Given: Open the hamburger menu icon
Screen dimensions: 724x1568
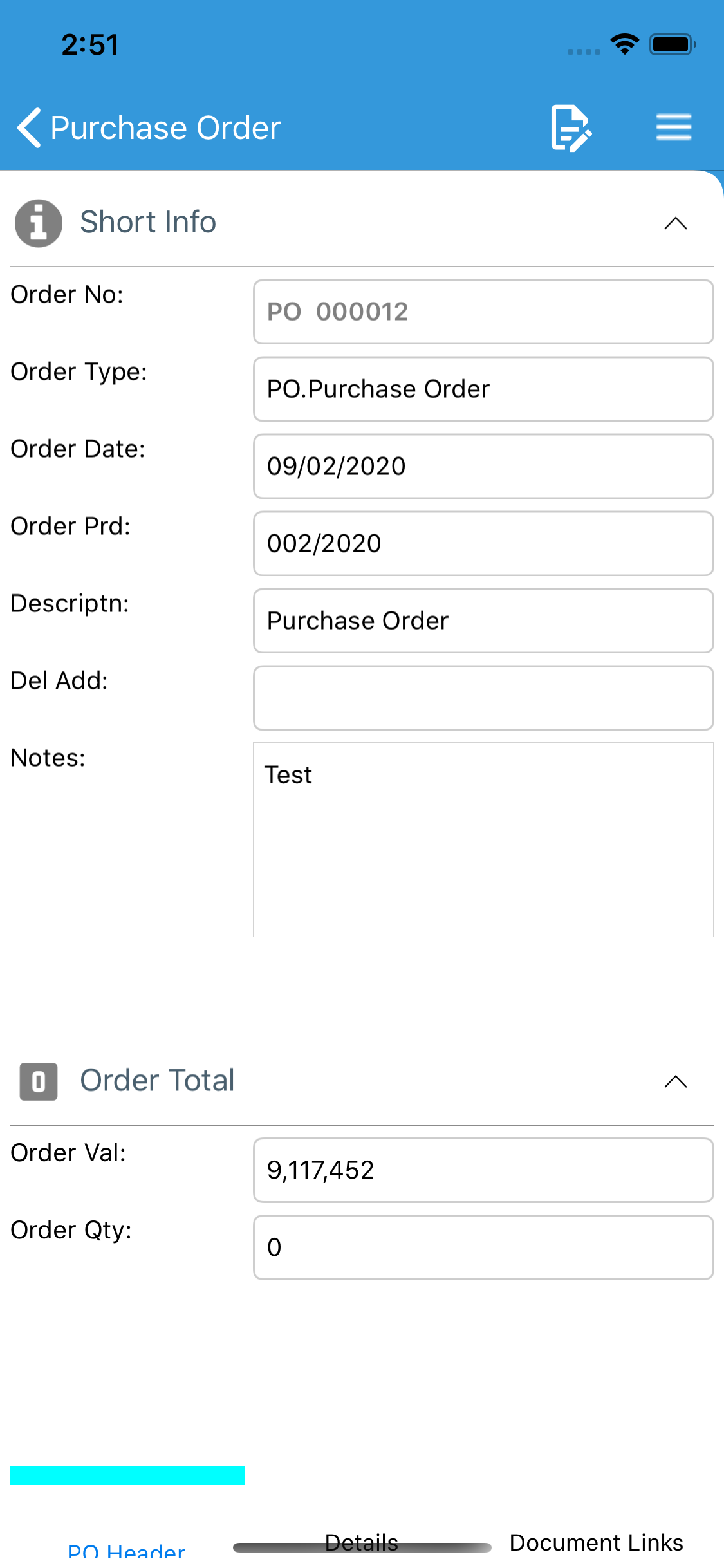Looking at the screenshot, I should (x=674, y=127).
